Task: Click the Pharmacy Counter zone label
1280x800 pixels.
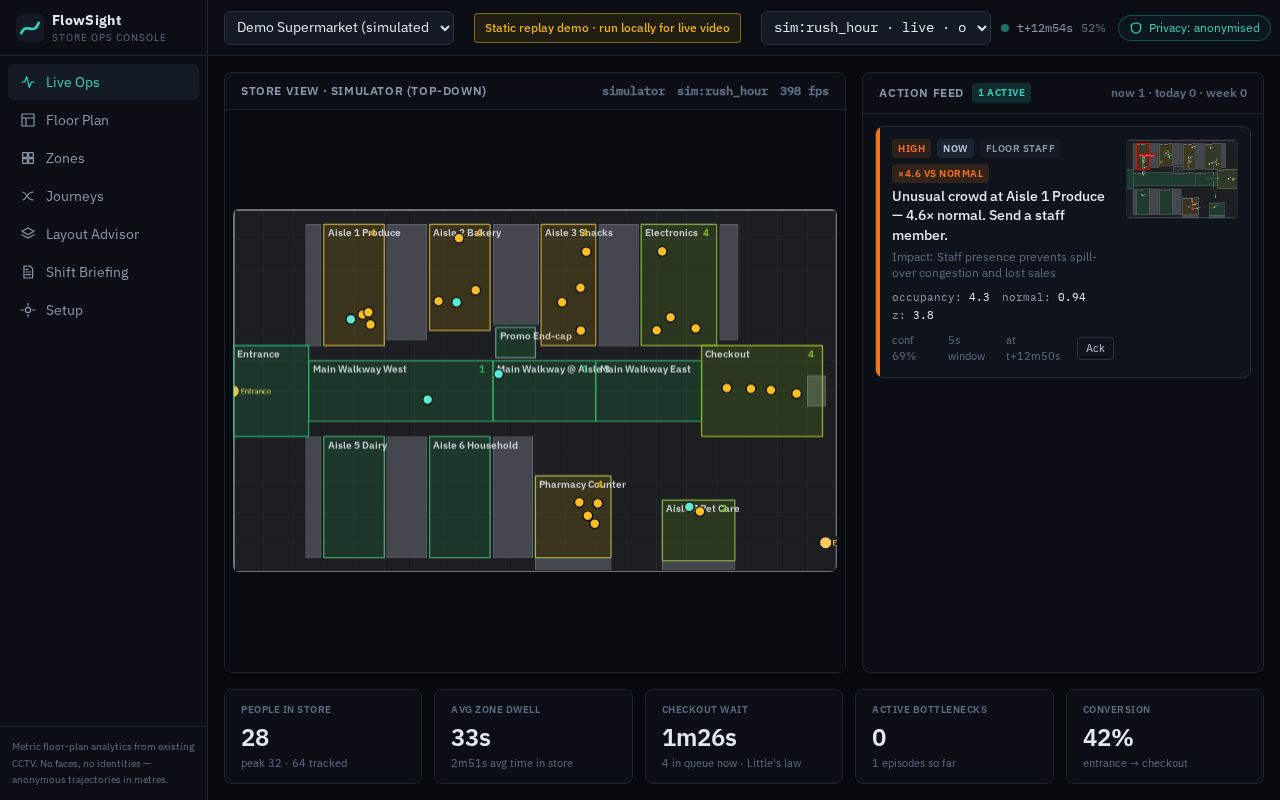Action: (582, 485)
